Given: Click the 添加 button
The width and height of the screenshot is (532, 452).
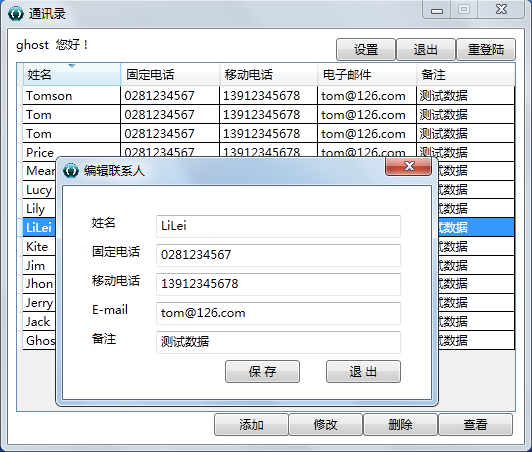Looking at the screenshot, I should click(x=251, y=424).
